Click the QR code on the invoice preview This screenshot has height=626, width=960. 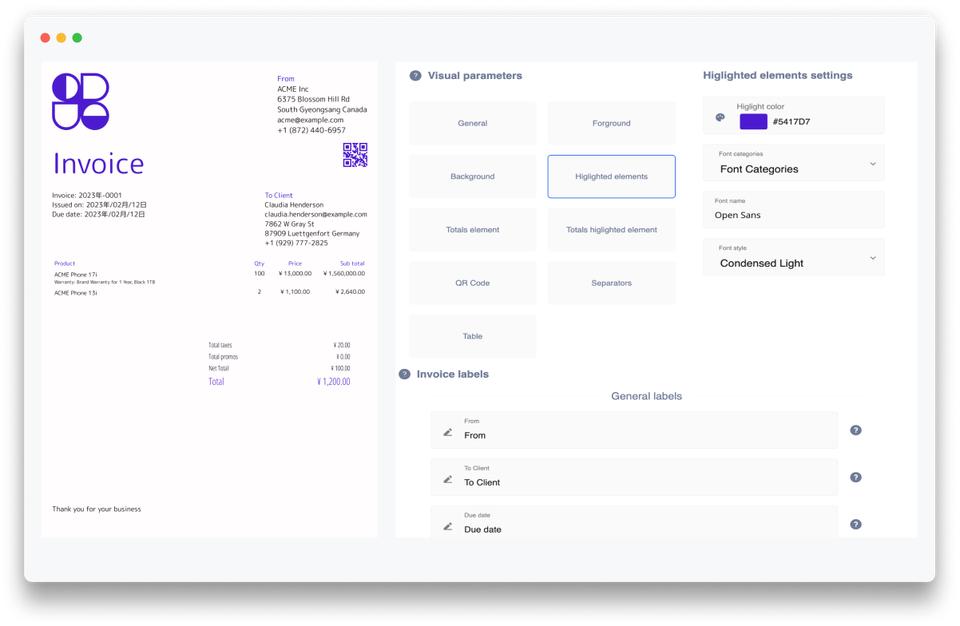[356, 156]
